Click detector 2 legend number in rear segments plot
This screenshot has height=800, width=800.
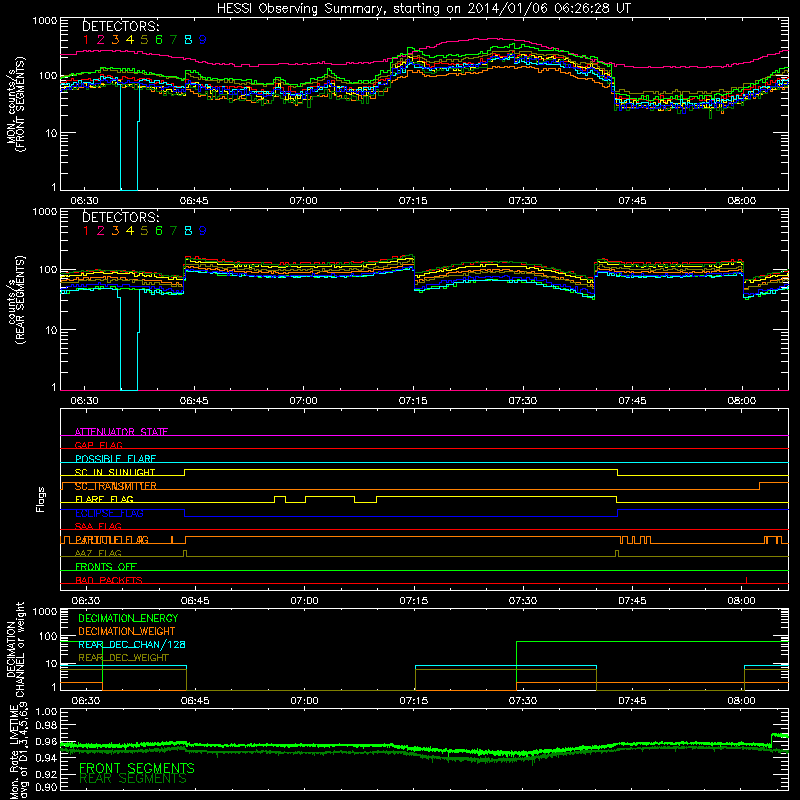101,231
